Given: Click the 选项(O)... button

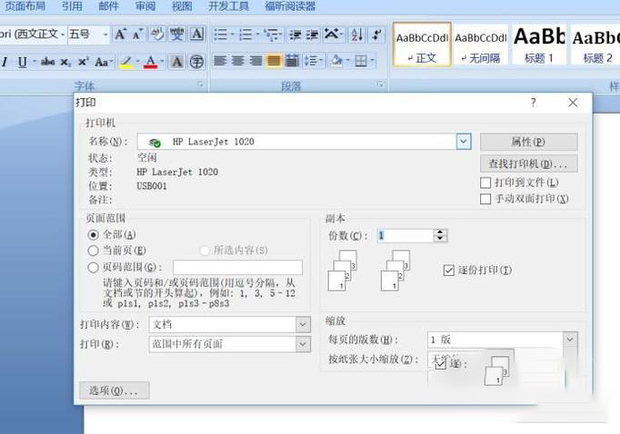Looking at the screenshot, I should (x=114, y=391).
